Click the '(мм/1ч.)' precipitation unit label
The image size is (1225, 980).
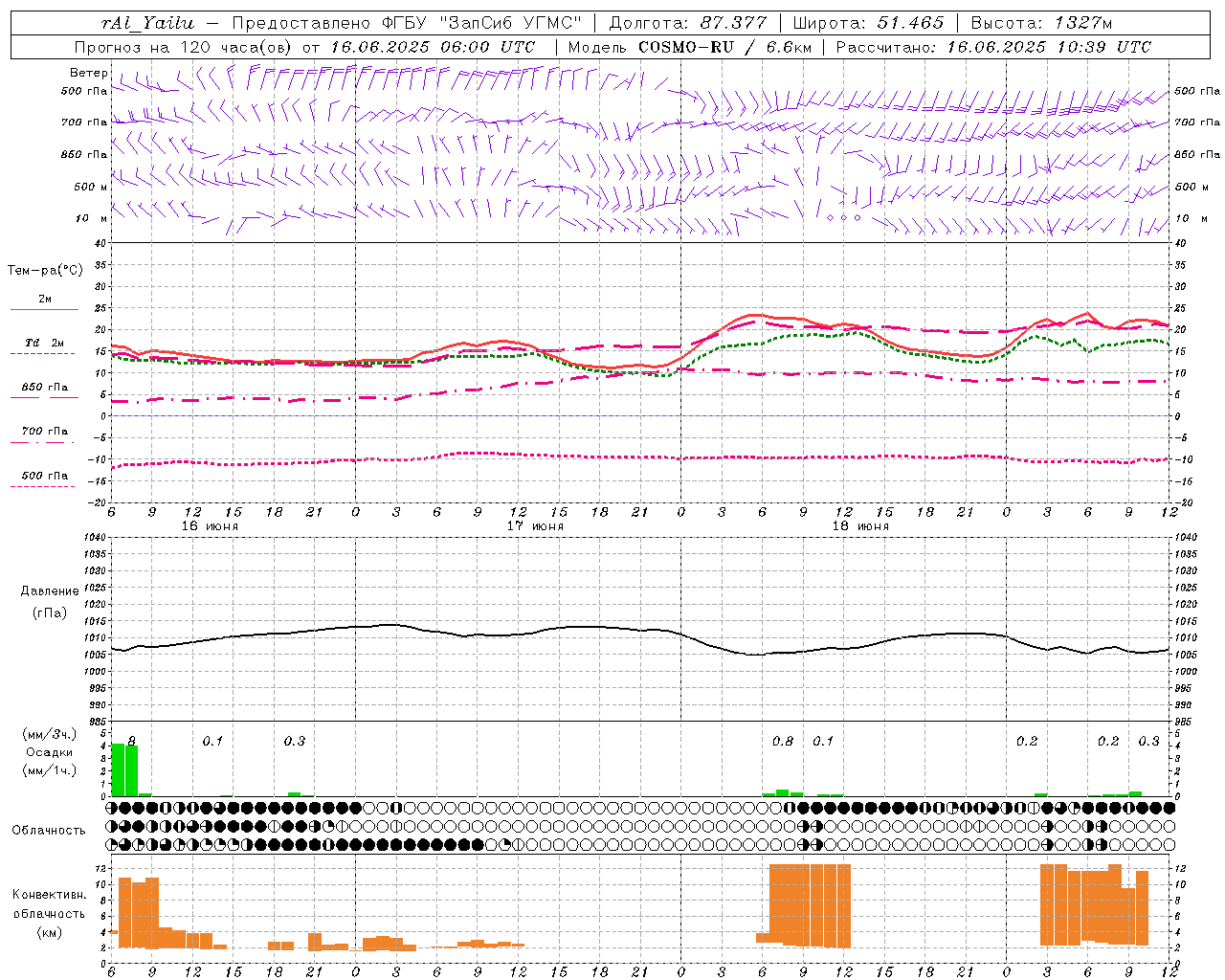pos(50,770)
